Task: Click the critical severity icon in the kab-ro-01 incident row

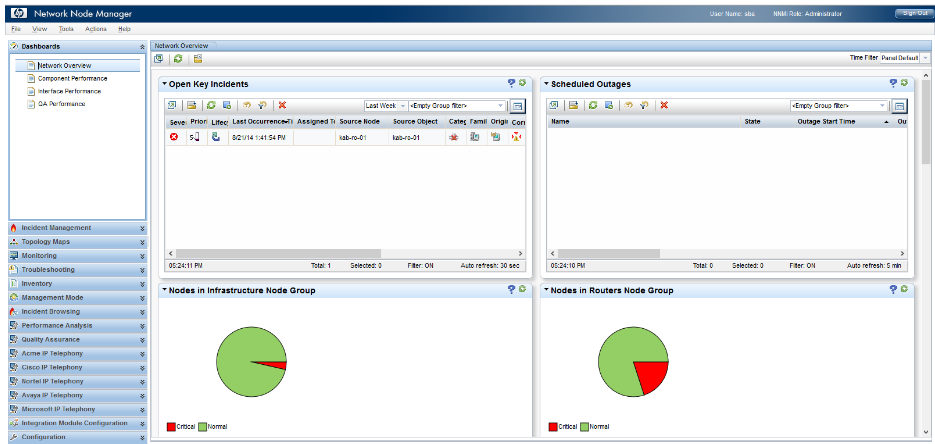Action: (x=174, y=137)
